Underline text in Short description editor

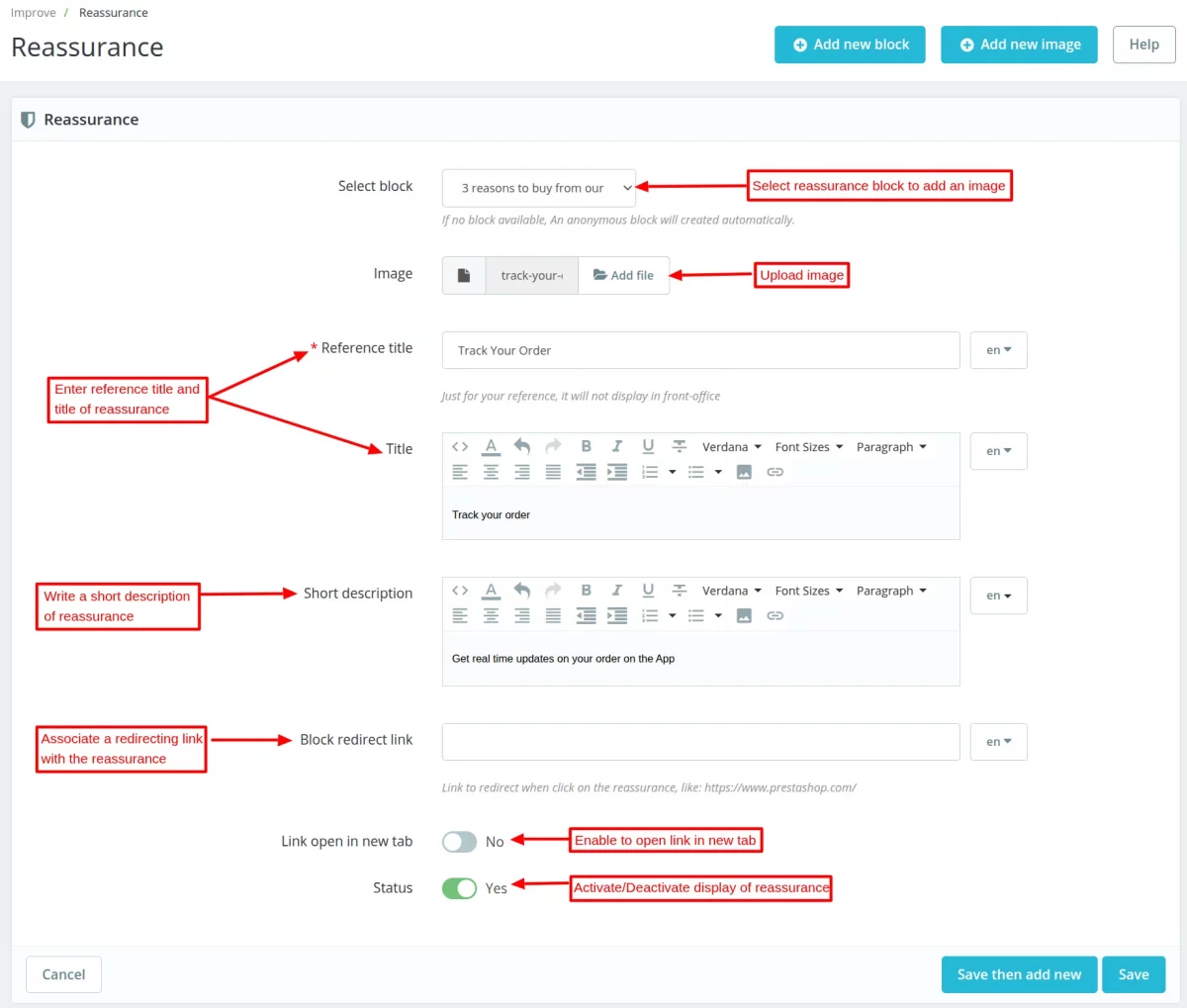point(648,591)
